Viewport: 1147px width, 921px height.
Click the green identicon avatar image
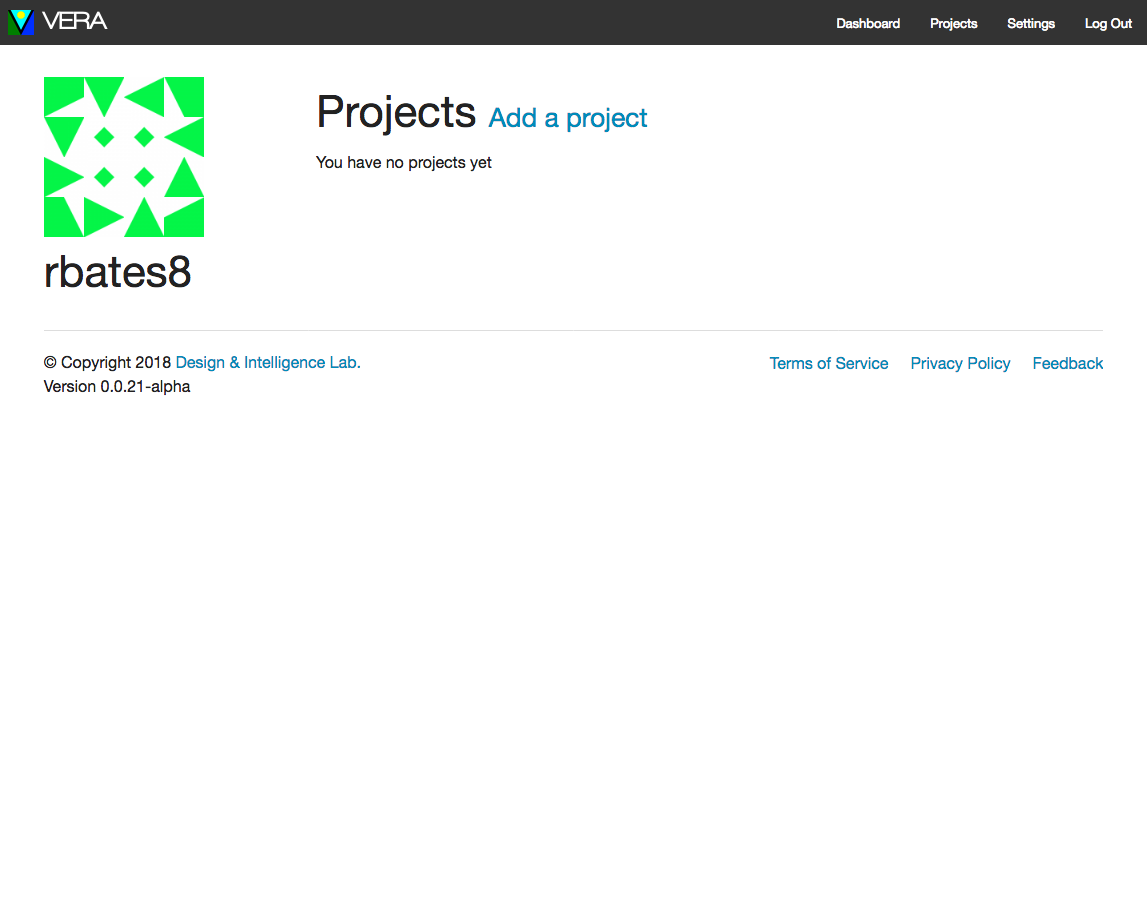coord(124,157)
